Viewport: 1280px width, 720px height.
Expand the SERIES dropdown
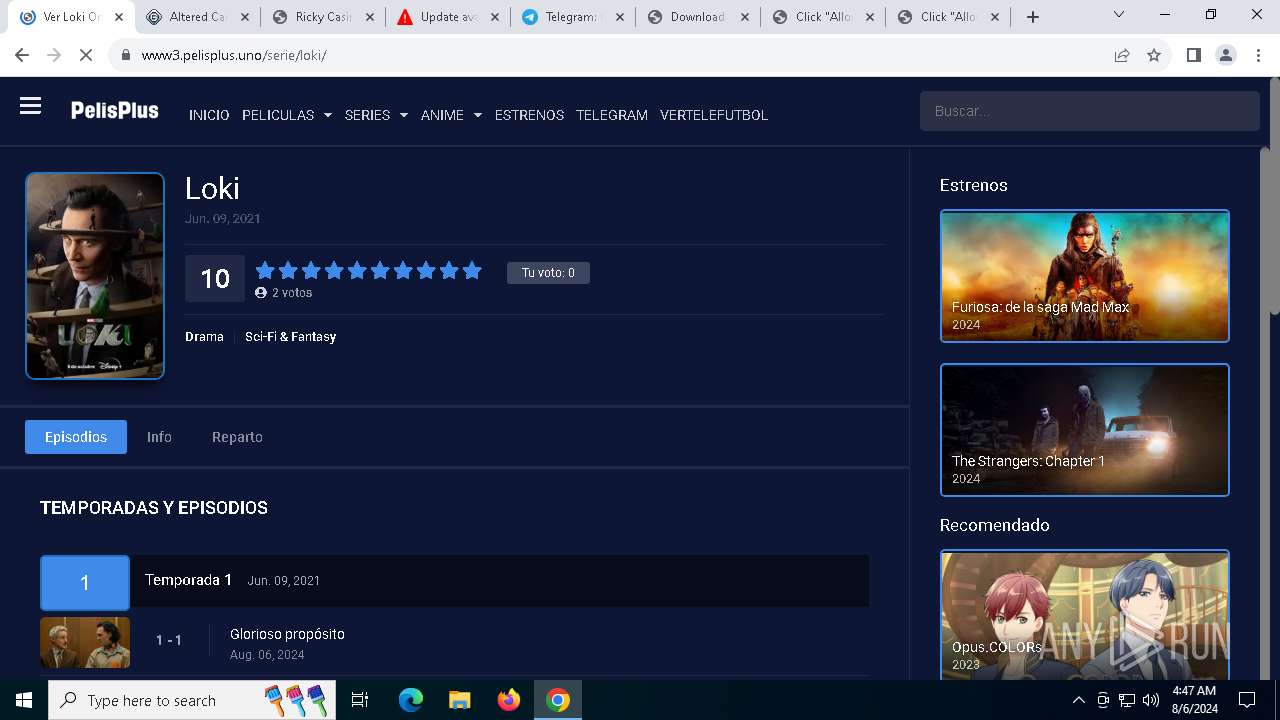[376, 115]
